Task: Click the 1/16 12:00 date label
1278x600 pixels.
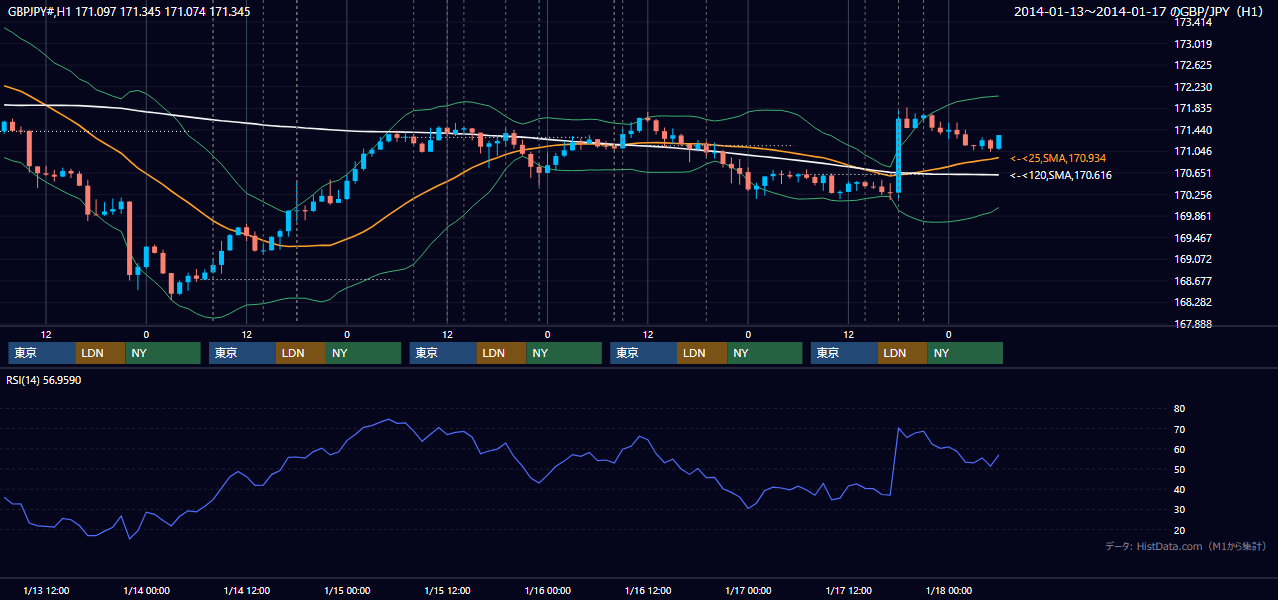Action: pyautogui.click(x=647, y=590)
